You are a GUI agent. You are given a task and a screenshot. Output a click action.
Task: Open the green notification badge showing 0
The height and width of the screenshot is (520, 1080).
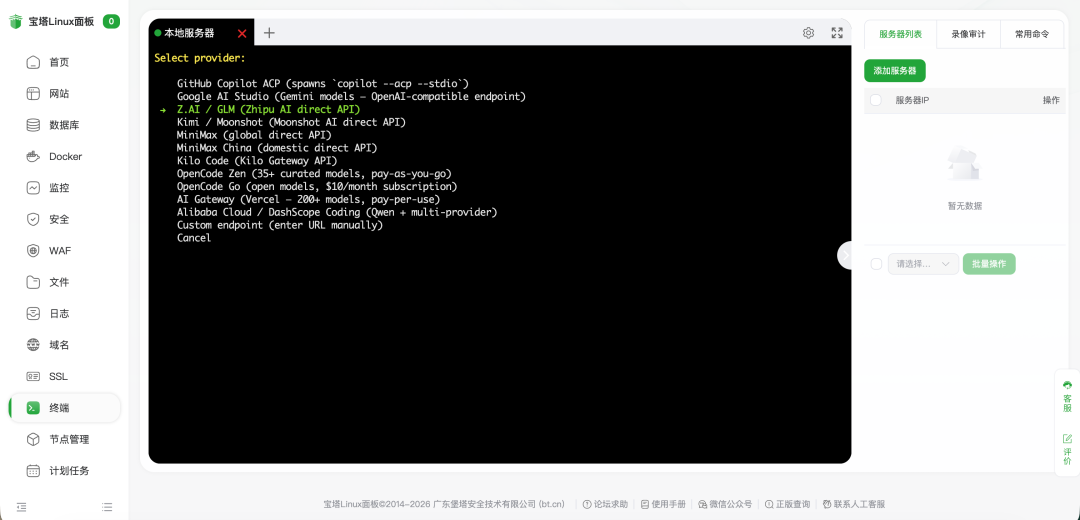[x=111, y=21]
